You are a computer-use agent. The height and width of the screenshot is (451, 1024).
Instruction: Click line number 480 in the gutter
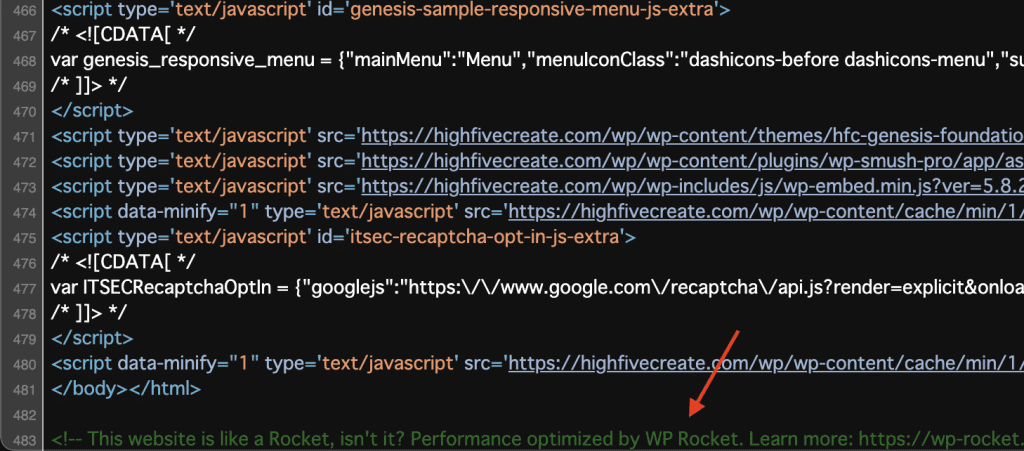[24, 364]
